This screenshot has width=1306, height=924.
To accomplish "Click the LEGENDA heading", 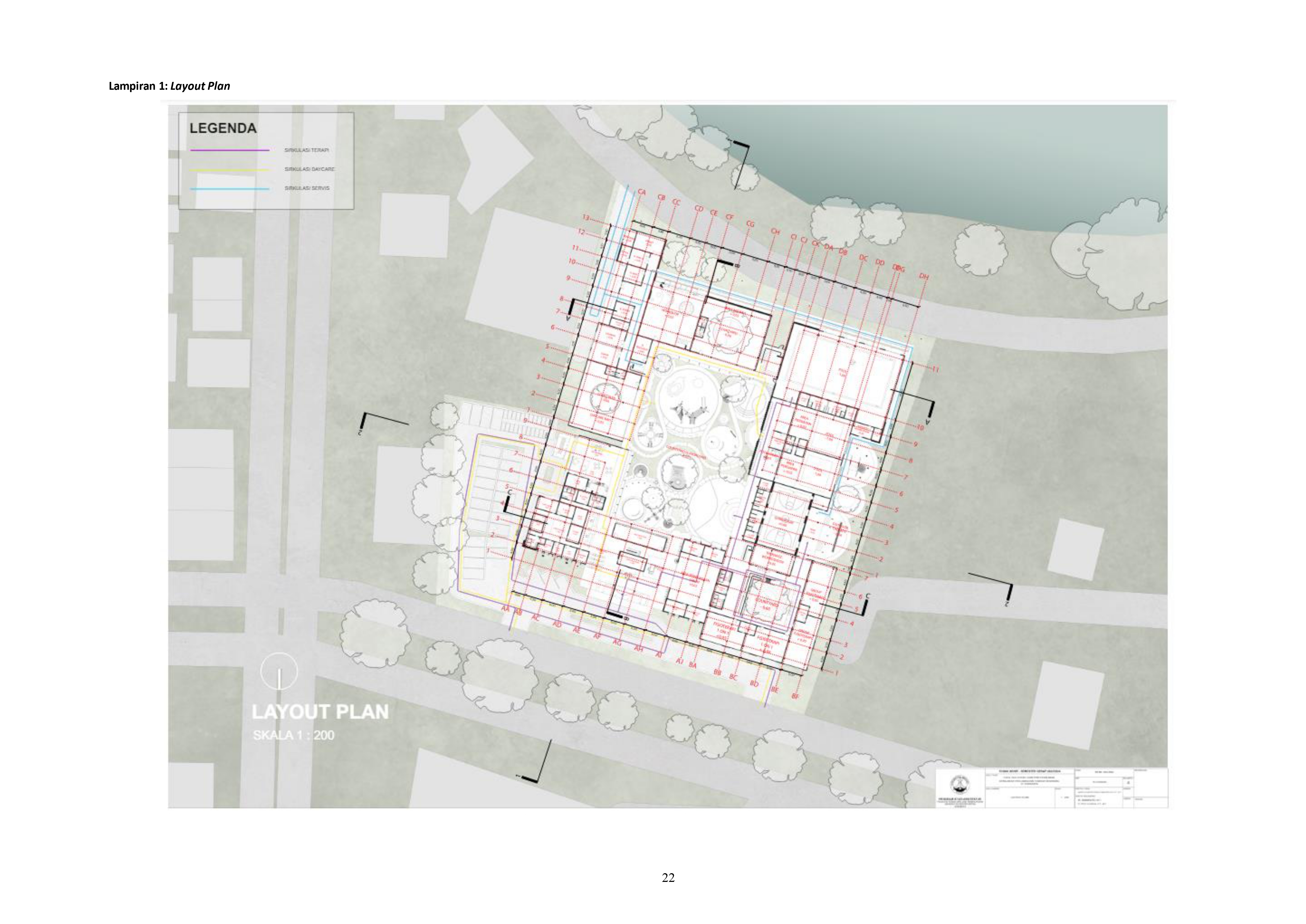I will [x=222, y=128].
